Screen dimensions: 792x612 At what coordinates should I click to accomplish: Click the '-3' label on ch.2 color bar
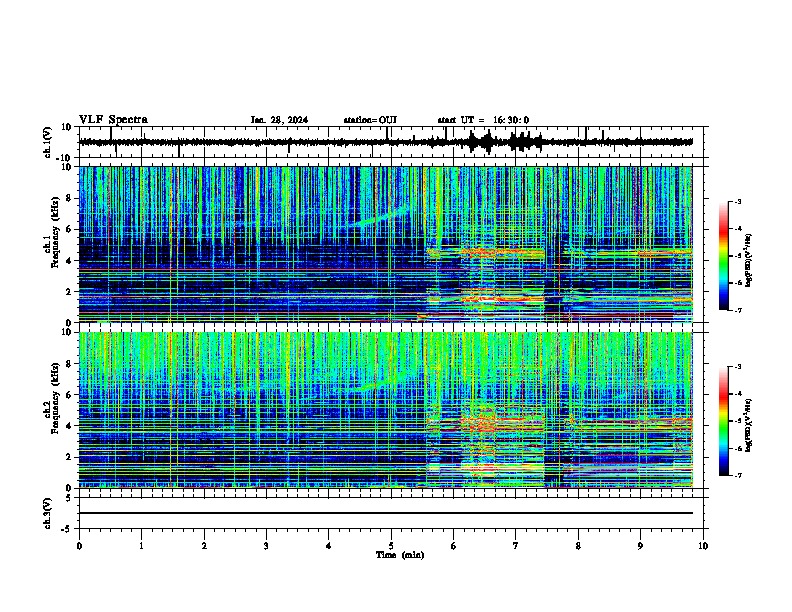(738, 367)
